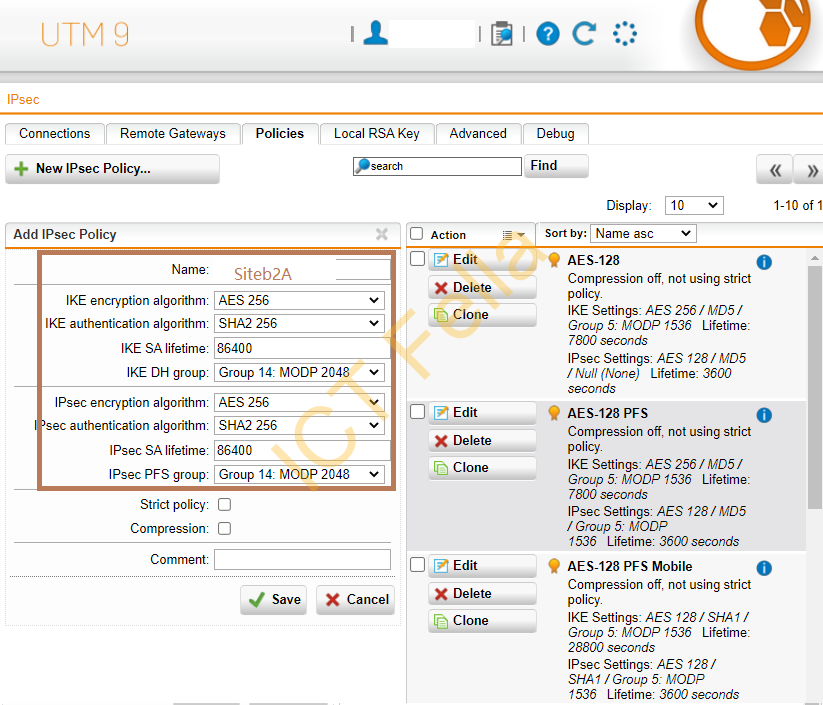This screenshot has width=823, height=705.
Task: Cancel adding the IPsec policy
Action: click(x=355, y=599)
